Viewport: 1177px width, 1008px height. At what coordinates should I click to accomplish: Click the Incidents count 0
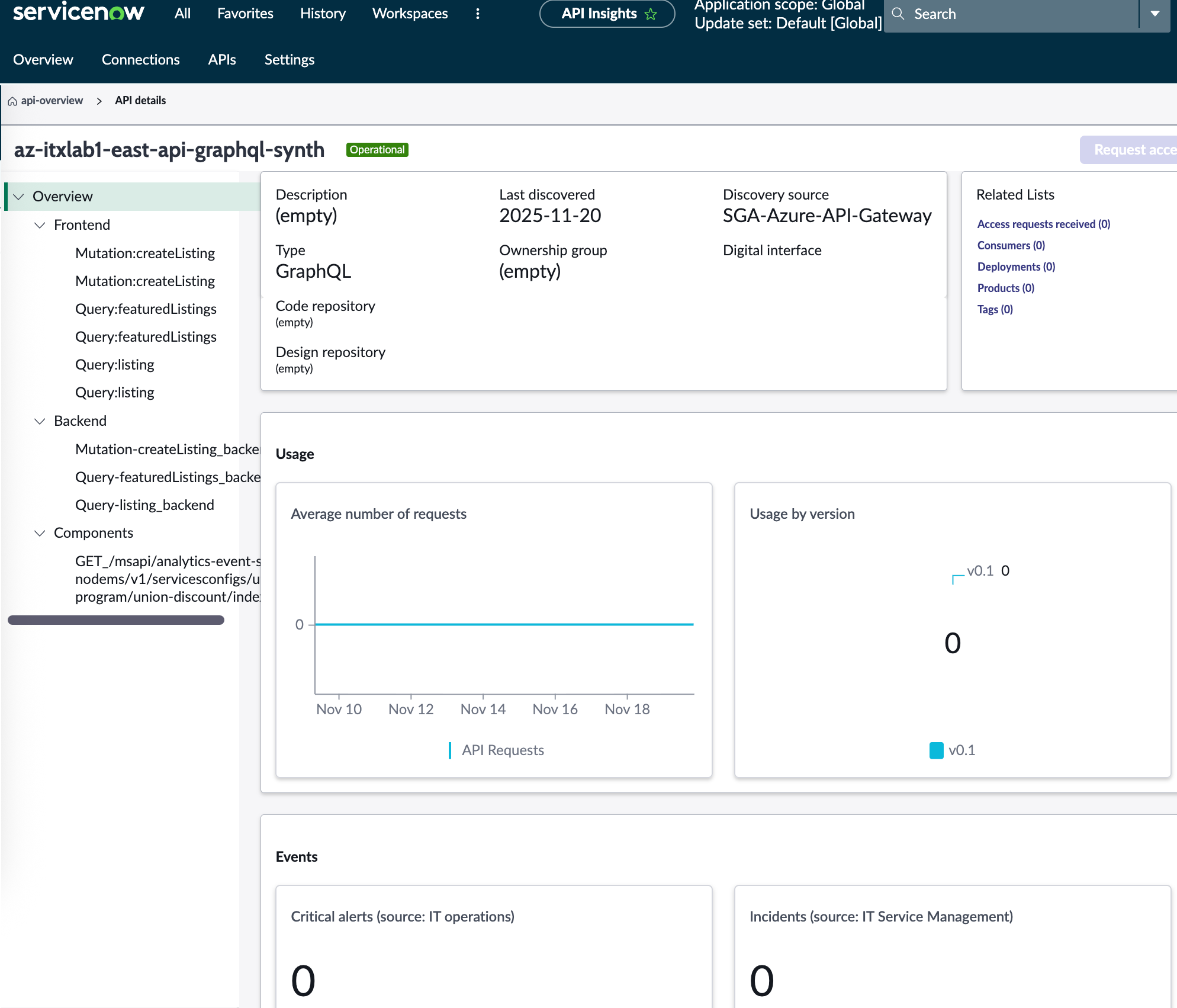762,981
